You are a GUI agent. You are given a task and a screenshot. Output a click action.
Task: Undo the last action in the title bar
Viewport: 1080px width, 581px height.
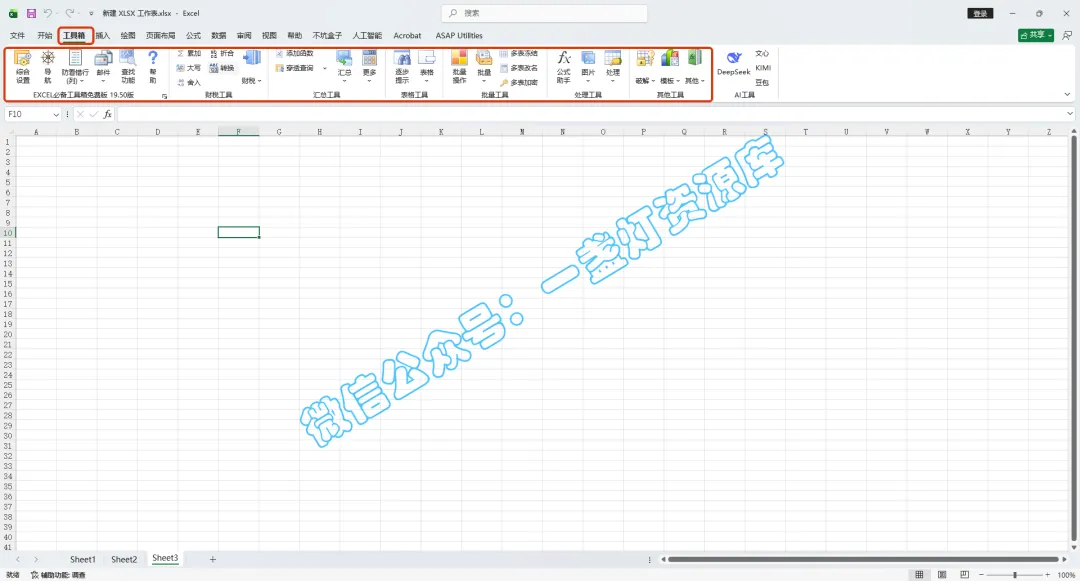tap(48, 13)
